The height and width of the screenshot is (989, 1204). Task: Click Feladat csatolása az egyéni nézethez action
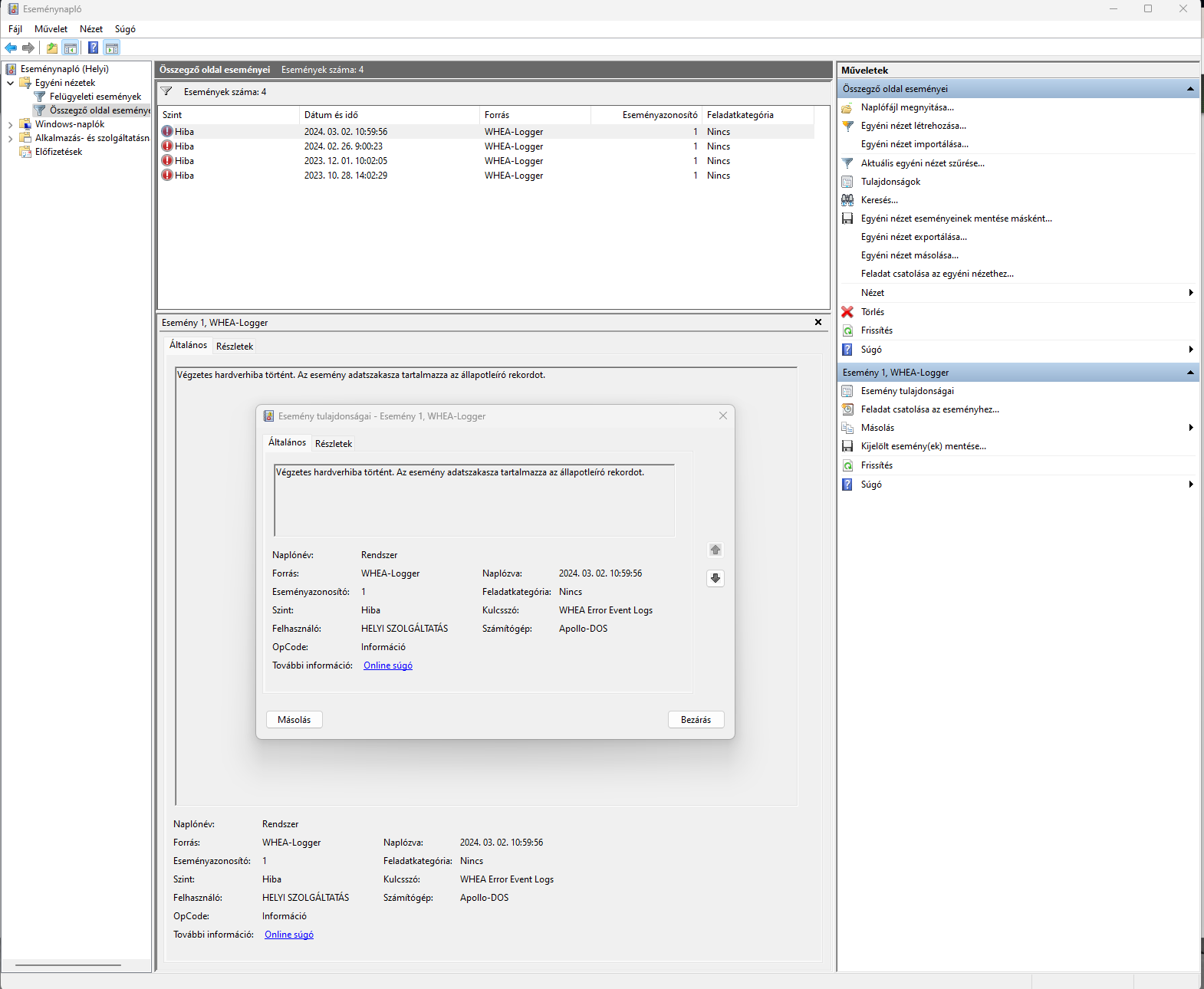click(937, 274)
